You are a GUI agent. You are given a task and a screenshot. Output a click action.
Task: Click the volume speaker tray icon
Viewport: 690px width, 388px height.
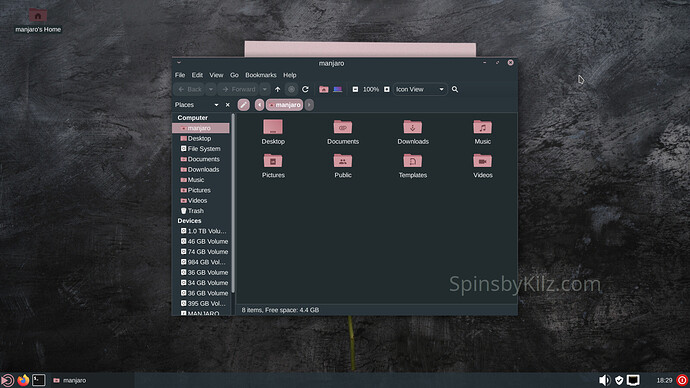coord(605,380)
